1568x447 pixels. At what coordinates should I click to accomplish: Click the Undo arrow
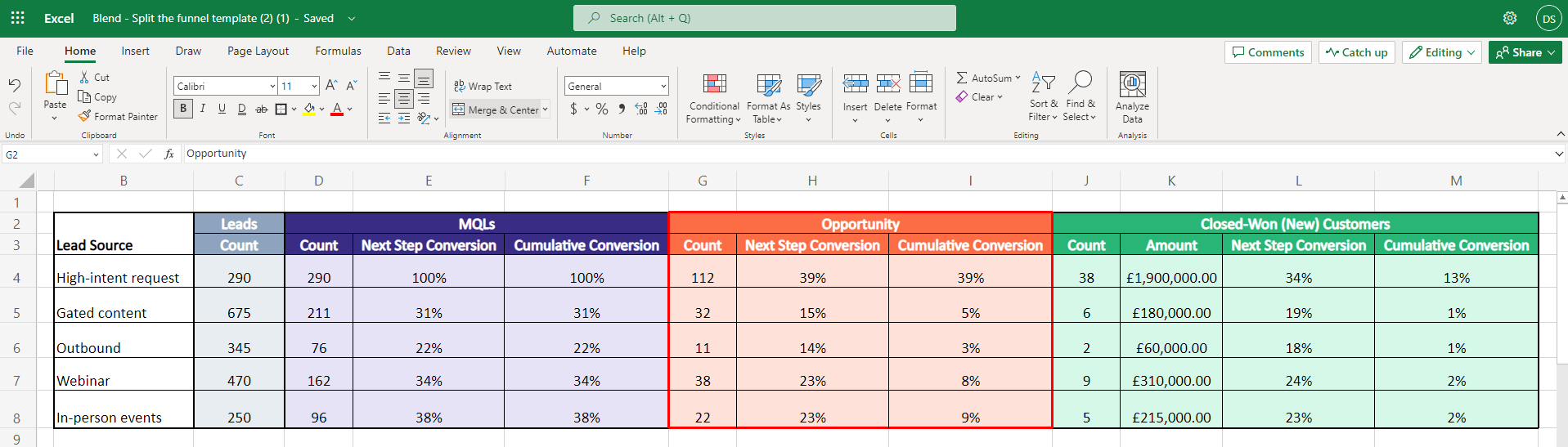click(14, 85)
